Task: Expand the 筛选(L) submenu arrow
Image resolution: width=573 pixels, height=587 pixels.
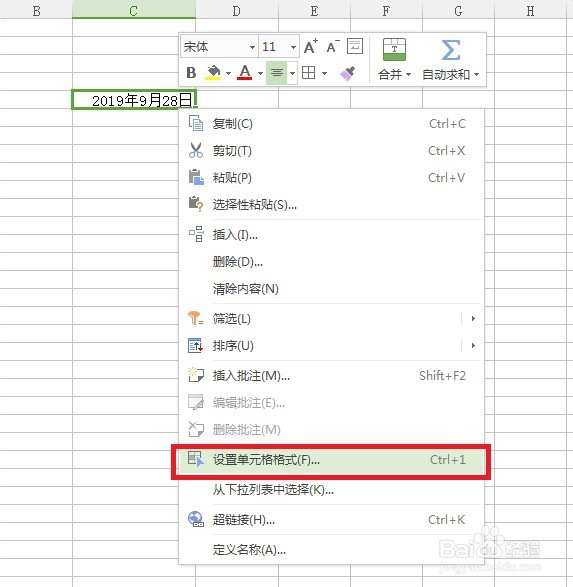Action: click(473, 319)
